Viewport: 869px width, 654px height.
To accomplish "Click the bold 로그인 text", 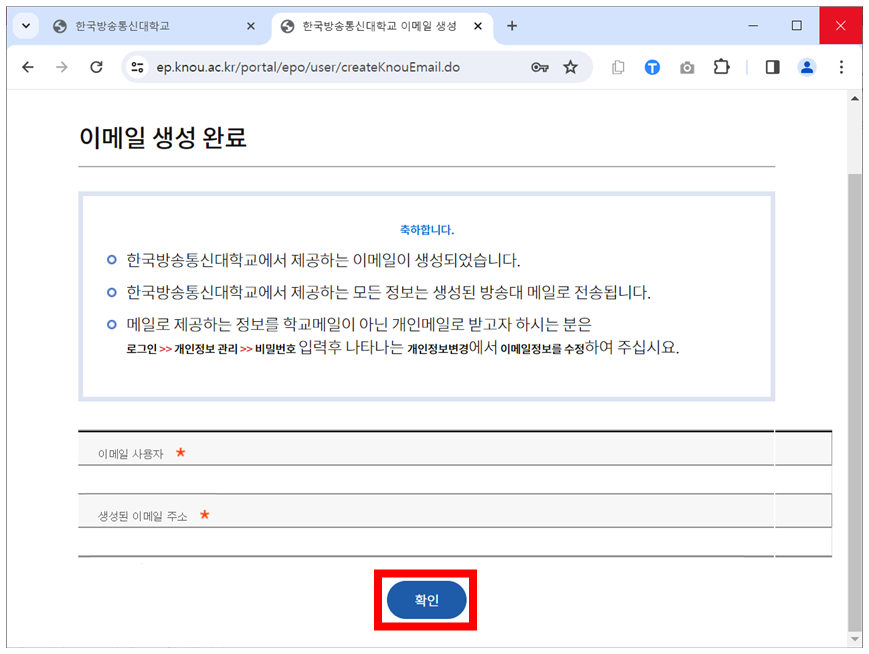I will (x=141, y=349).
